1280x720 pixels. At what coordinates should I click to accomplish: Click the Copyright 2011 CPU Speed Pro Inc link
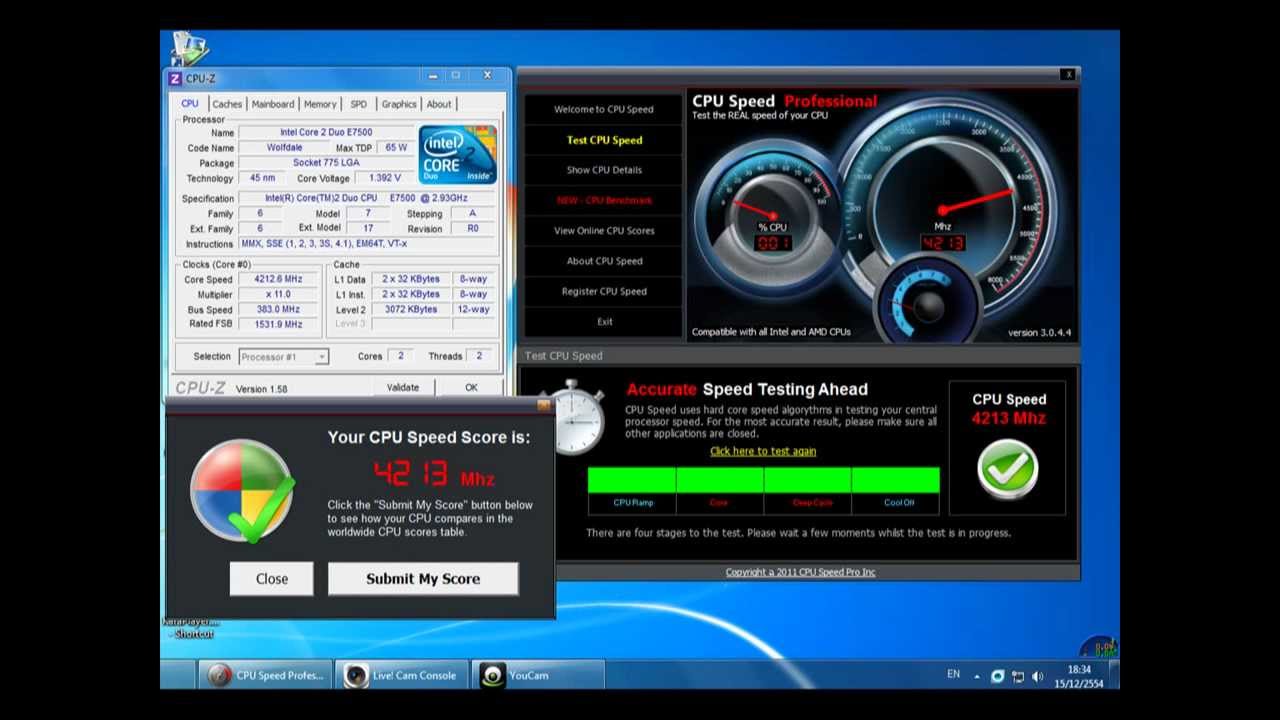[800, 572]
